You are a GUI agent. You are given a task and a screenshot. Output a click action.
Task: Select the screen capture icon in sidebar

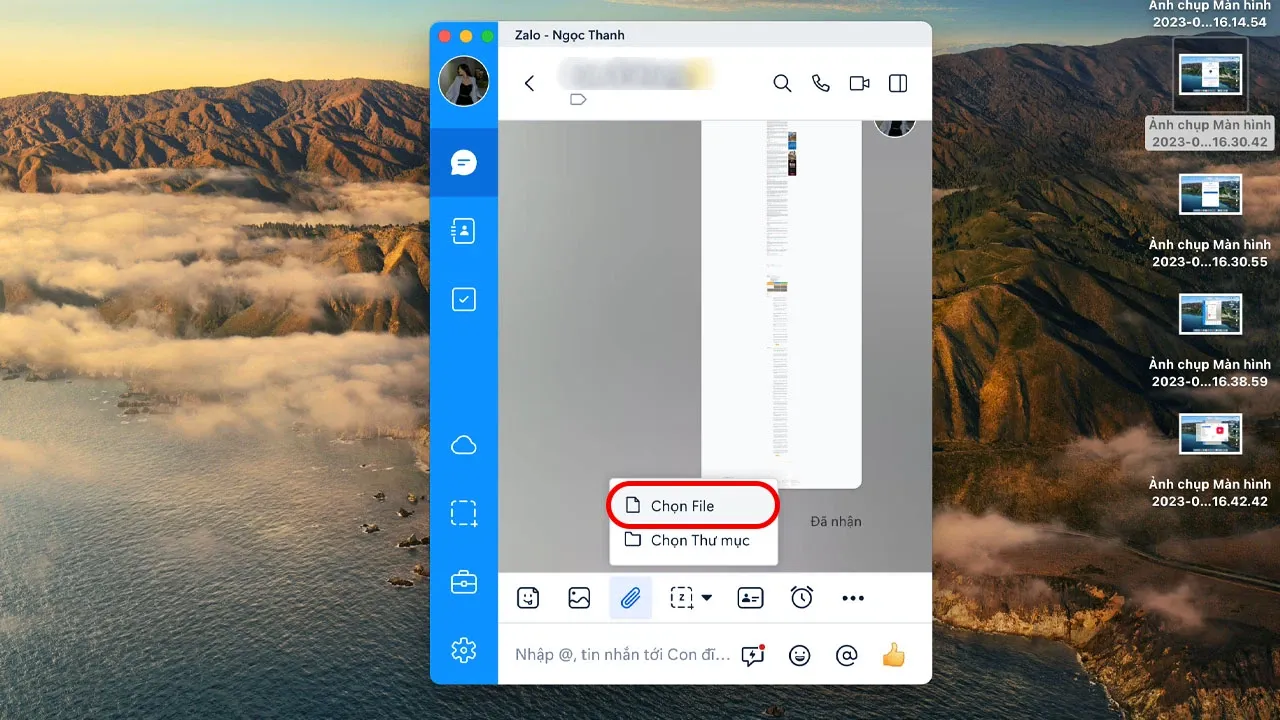(464, 513)
